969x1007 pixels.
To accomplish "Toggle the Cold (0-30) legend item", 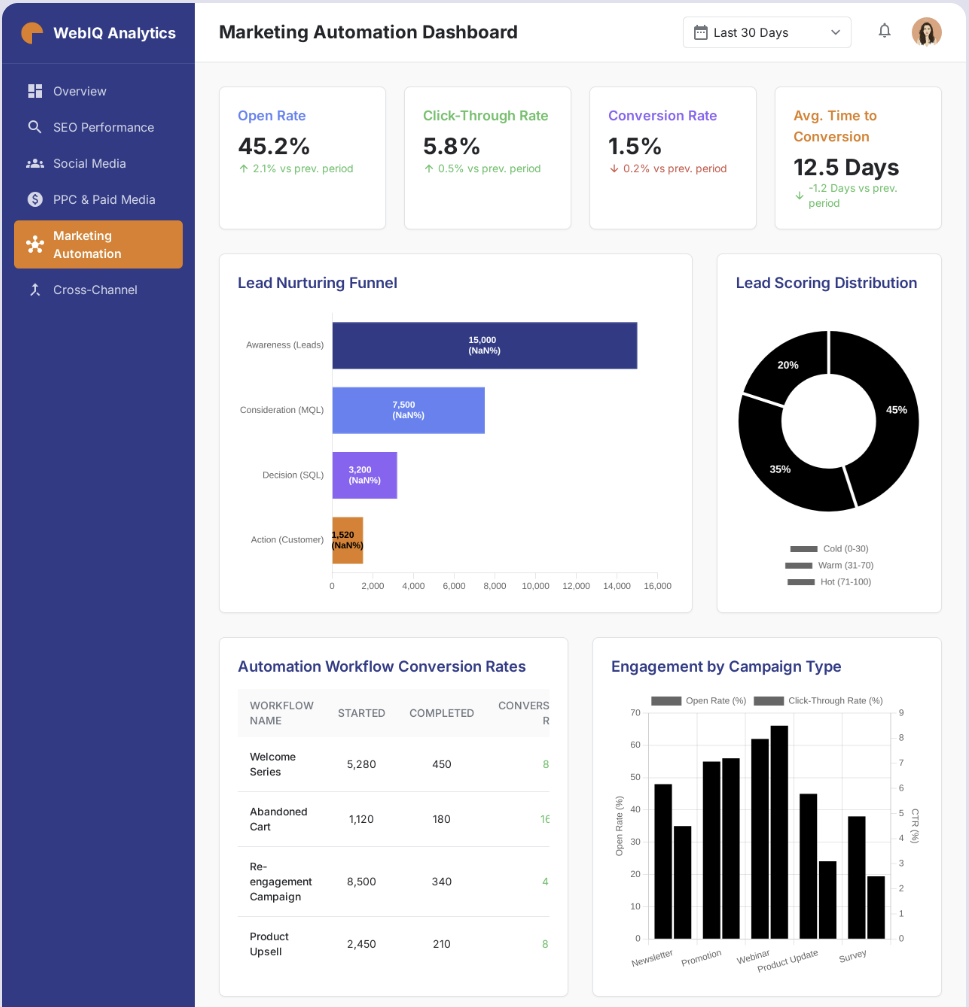I will (x=828, y=549).
